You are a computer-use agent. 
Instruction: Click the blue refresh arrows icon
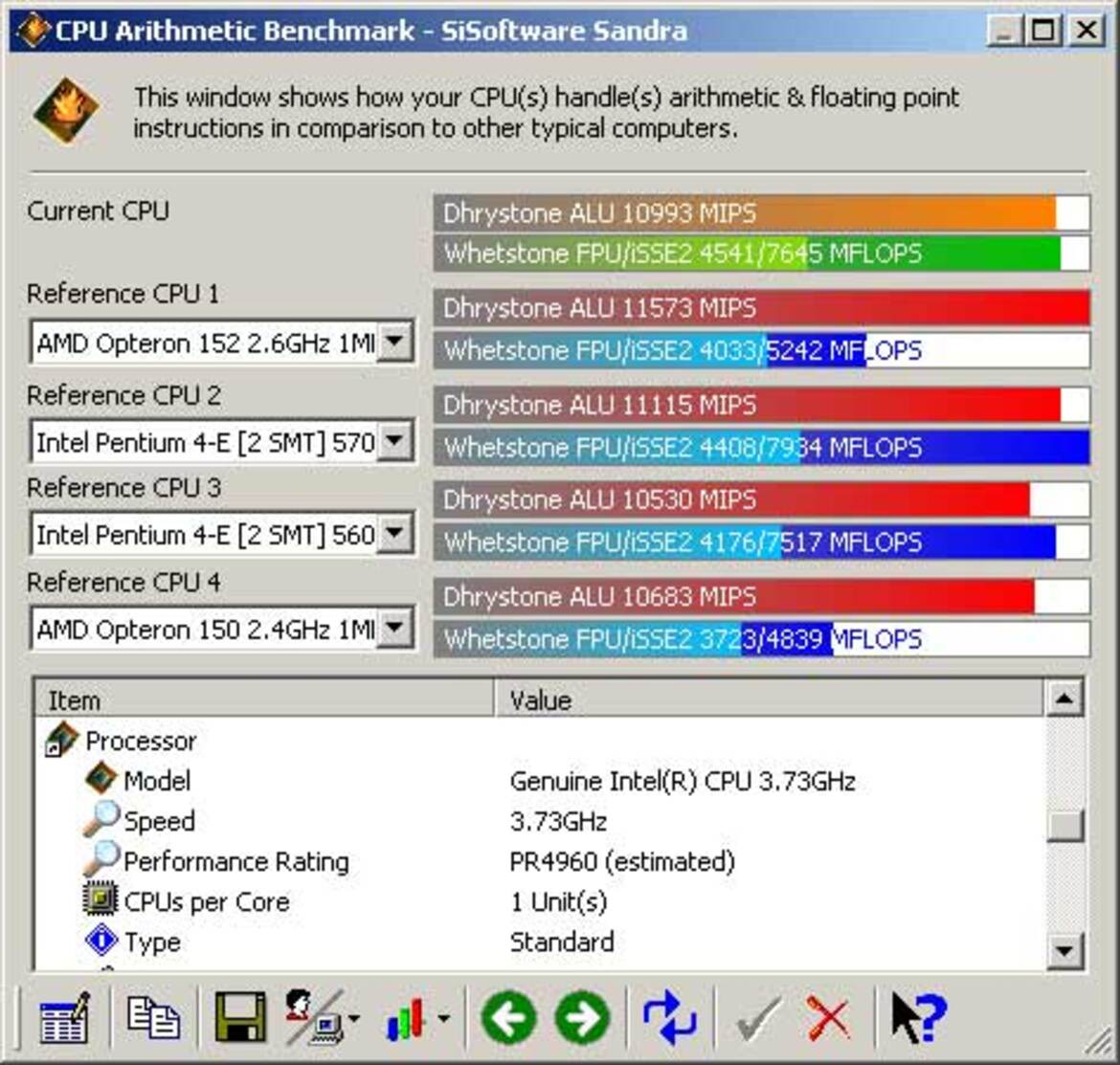(x=669, y=1019)
